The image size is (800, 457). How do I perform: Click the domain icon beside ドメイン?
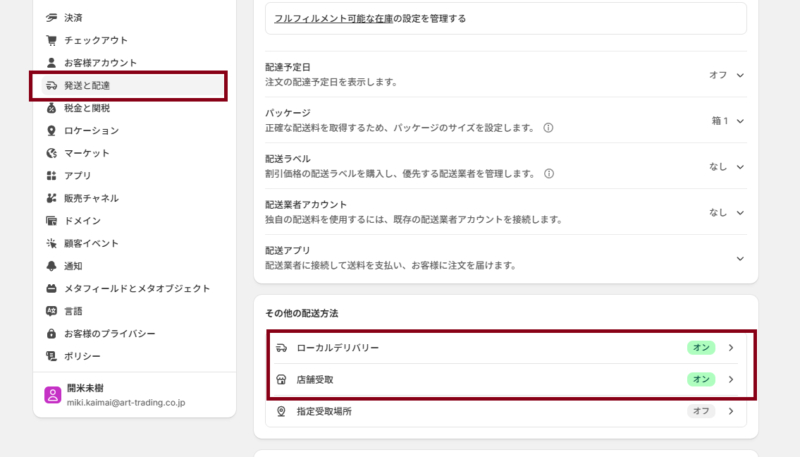point(52,221)
